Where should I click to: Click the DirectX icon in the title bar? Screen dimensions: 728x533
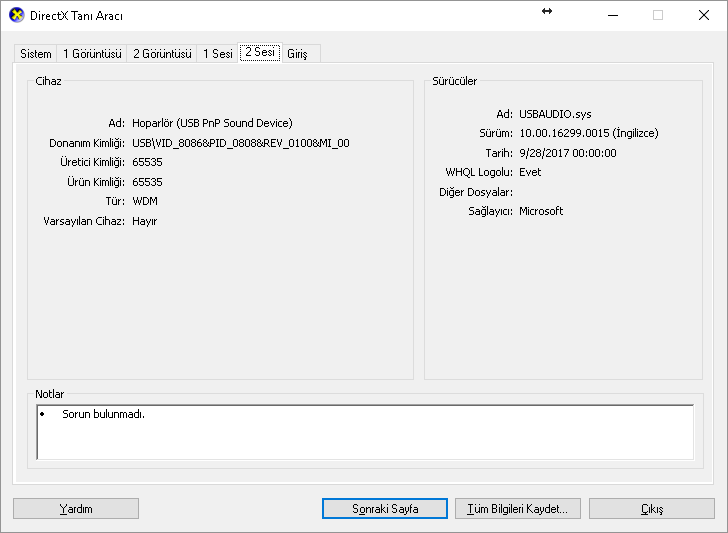[x=16, y=16]
